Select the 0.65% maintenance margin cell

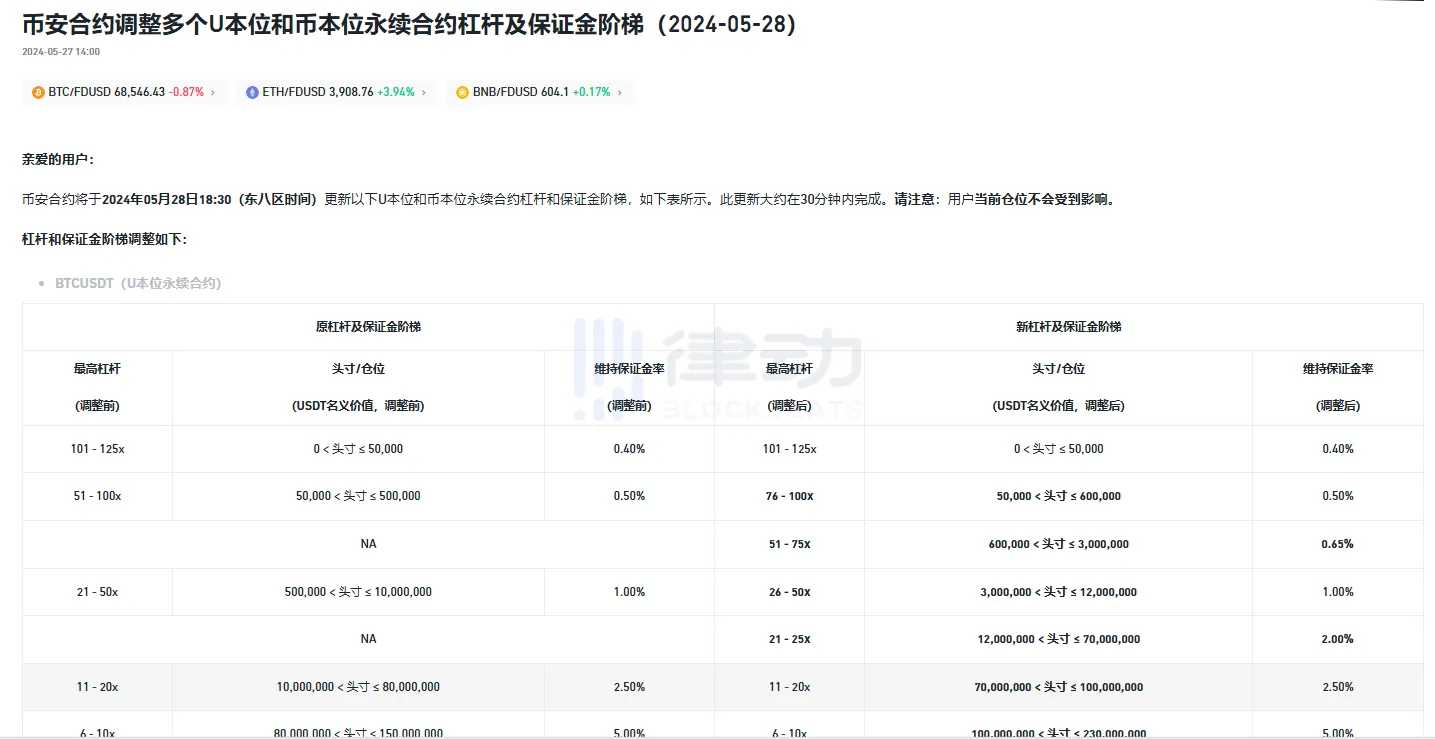pos(1337,544)
